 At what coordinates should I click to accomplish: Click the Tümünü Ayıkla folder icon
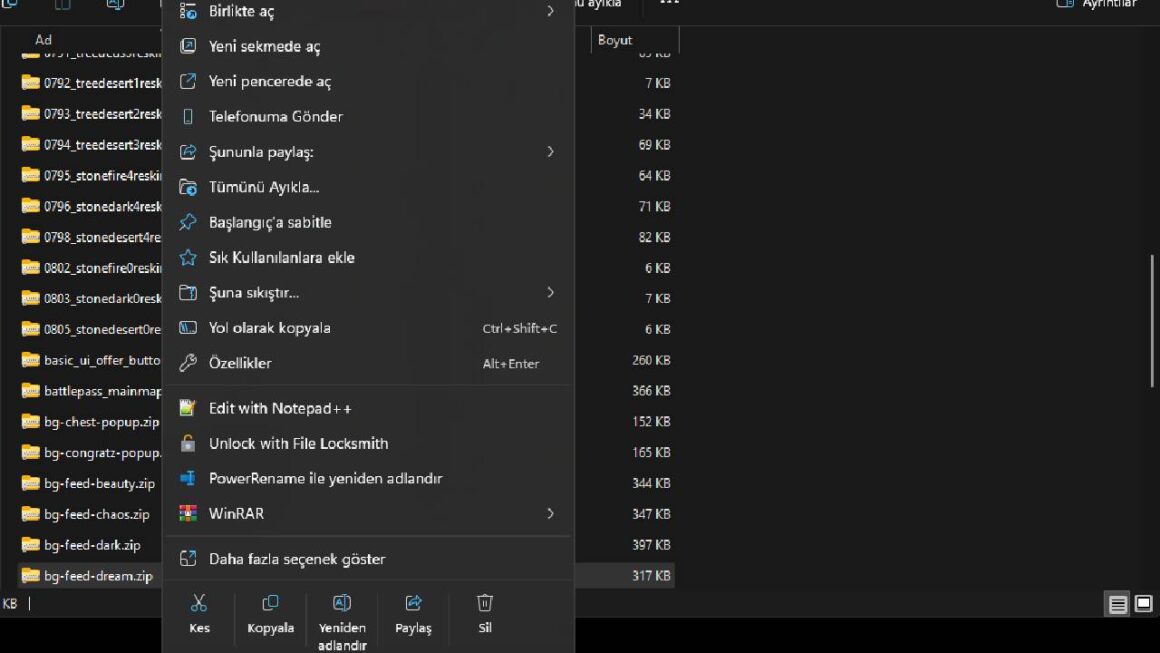188,187
